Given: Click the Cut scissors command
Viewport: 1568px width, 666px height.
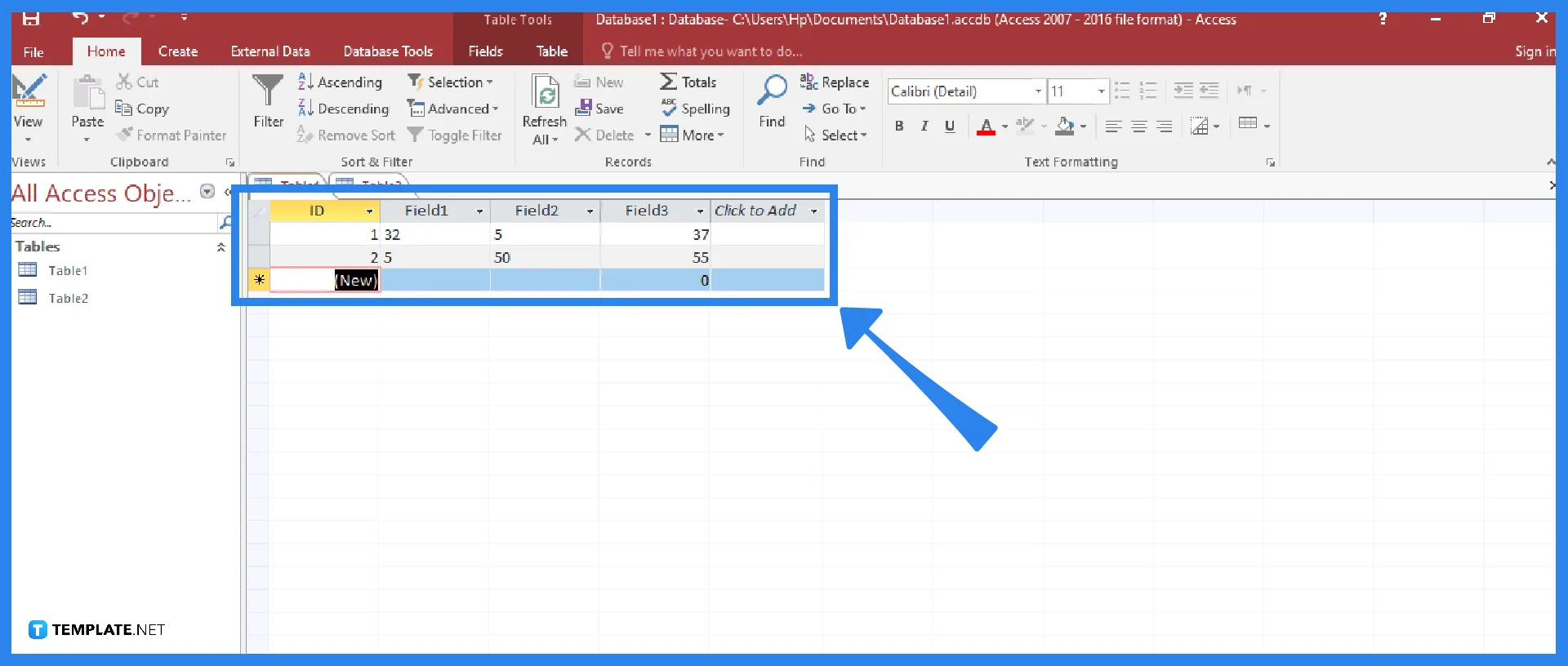Looking at the screenshot, I should (x=137, y=82).
